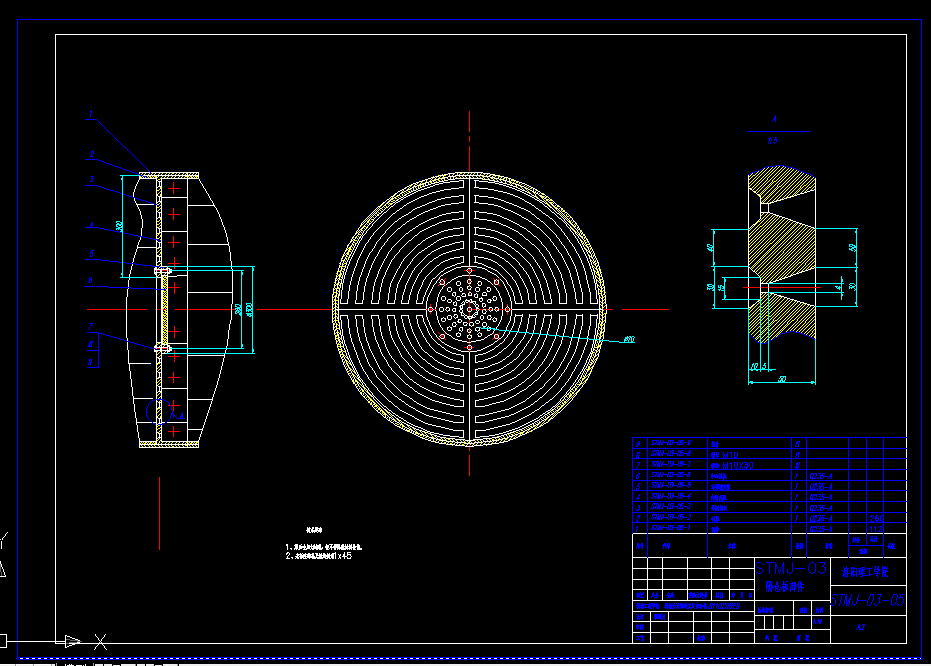
Task: Select the large STMJ-03 title text
Action: [x=791, y=569]
